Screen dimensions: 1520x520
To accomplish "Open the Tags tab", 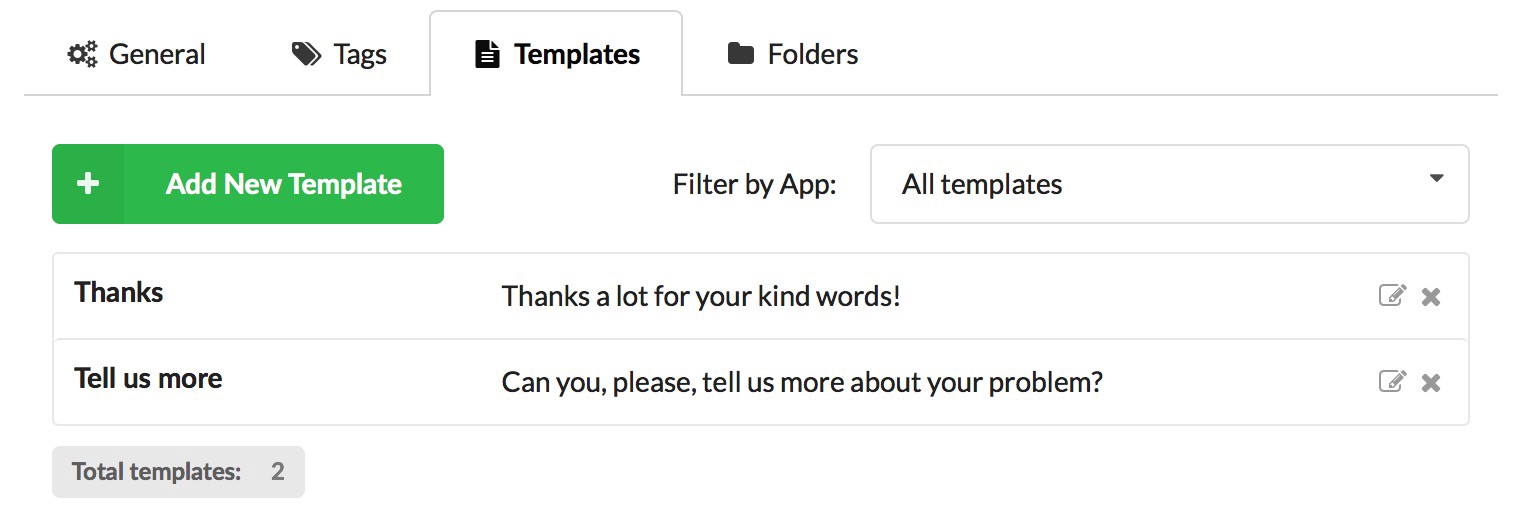I will [x=360, y=54].
